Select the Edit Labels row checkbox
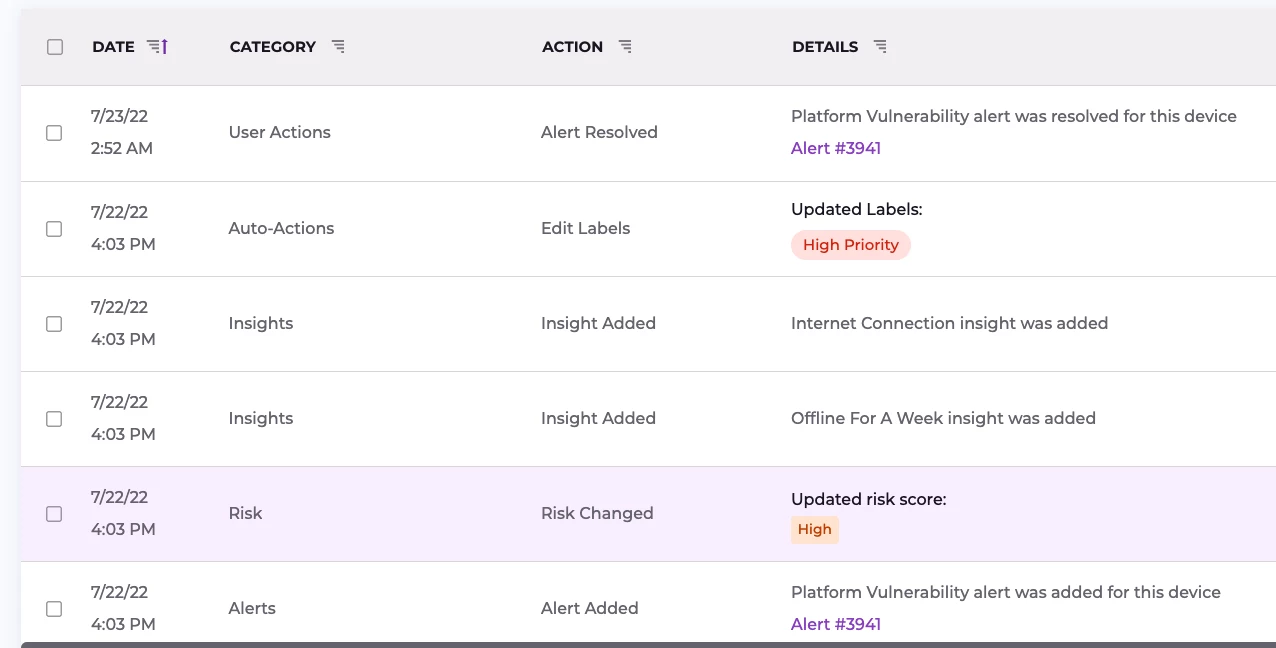Image resolution: width=1276 pixels, height=648 pixels. [55, 229]
